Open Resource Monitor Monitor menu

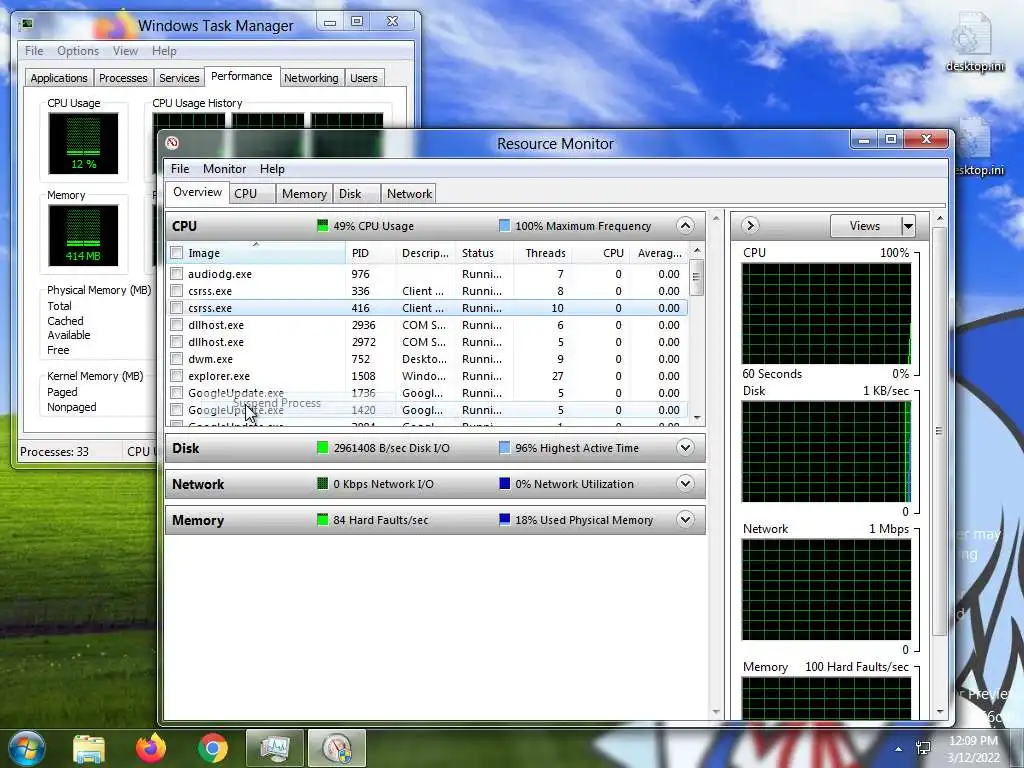click(x=224, y=168)
